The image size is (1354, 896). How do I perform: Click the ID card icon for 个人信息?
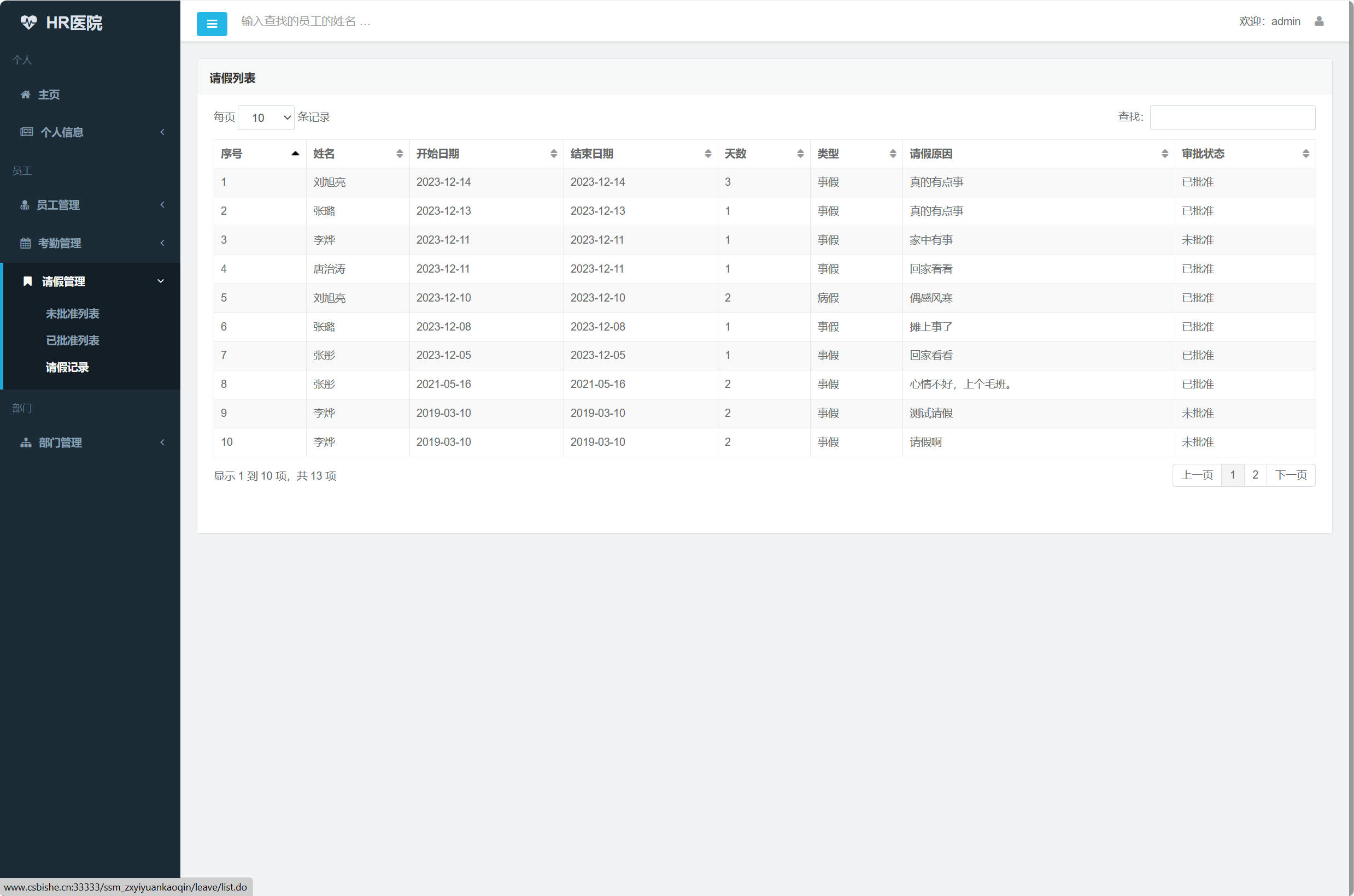point(26,132)
